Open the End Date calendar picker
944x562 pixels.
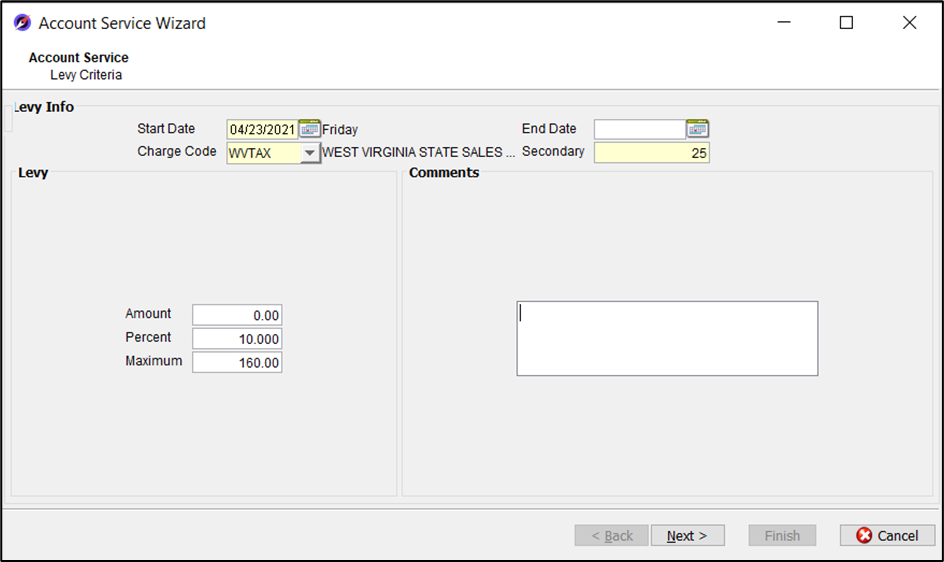tap(697, 129)
